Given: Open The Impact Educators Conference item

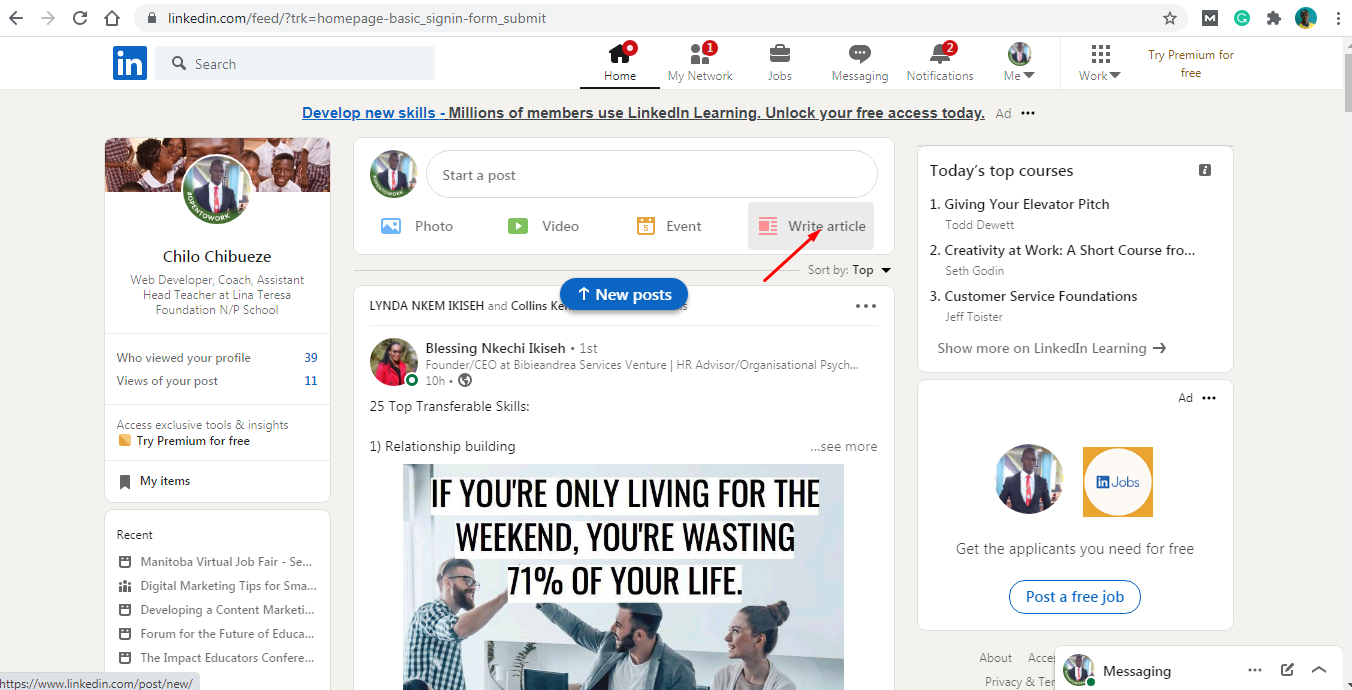Looking at the screenshot, I should pyautogui.click(x=216, y=658).
